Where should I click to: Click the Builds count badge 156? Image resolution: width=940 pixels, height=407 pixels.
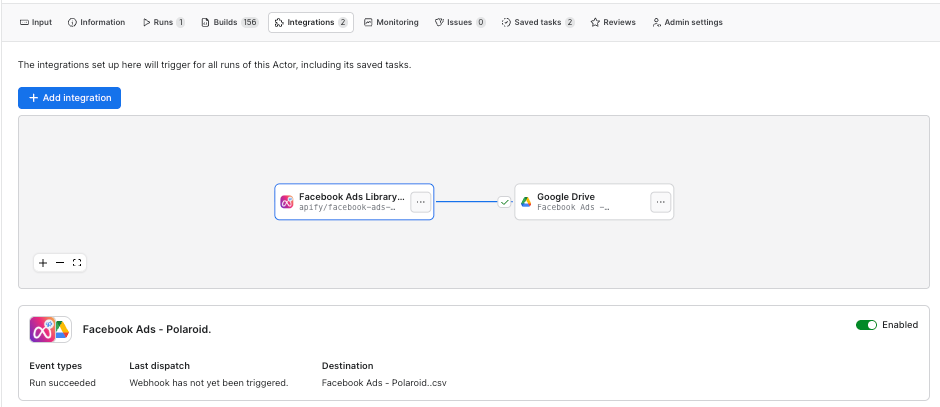tap(250, 22)
